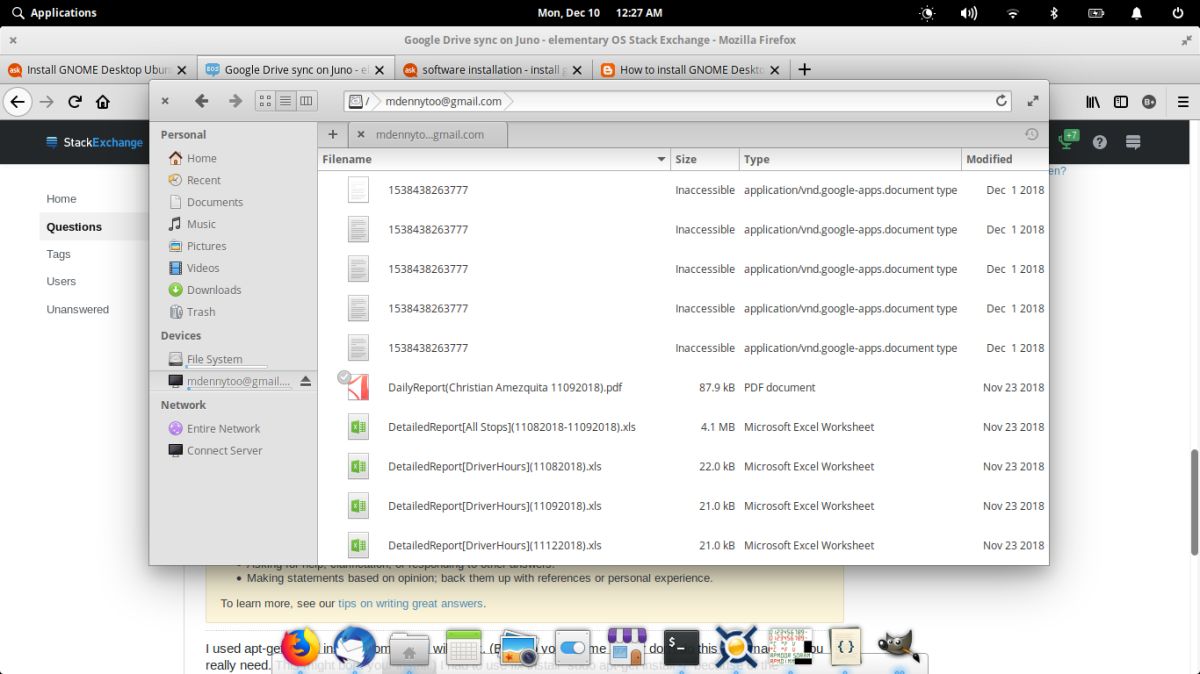Collapse the Devices sidebar section
The height and width of the screenshot is (674, 1200).
coord(181,336)
